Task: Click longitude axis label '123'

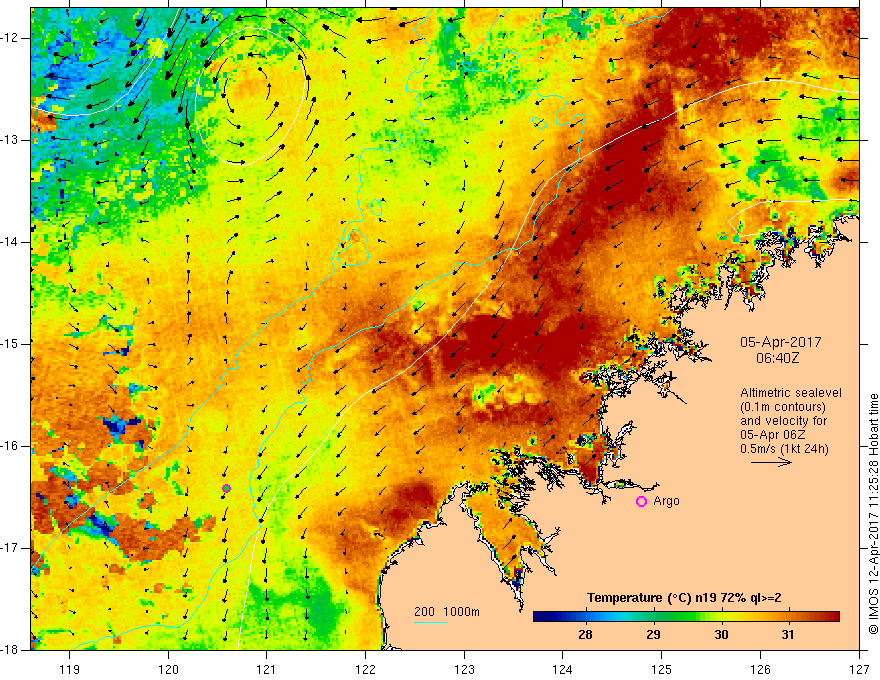Action: [464, 669]
